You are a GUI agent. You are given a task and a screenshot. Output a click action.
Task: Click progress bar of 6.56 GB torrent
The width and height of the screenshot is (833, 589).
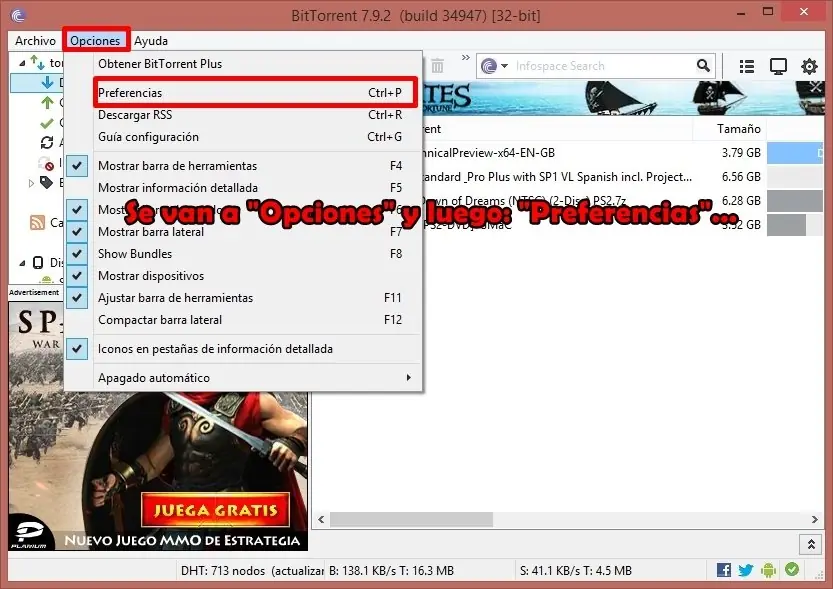[x=795, y=177]
